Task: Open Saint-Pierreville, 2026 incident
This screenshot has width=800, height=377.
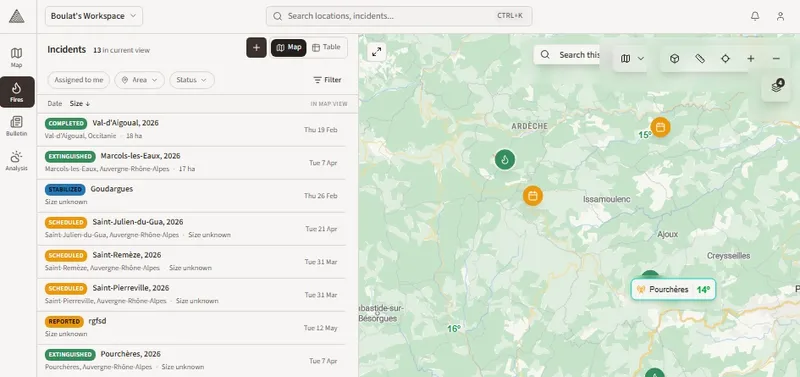Action: (191, 295)
